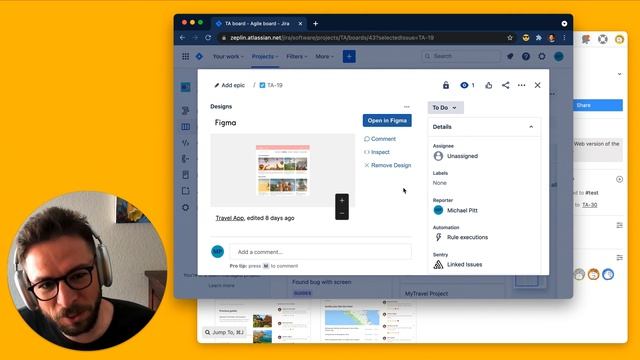Open the Projects menu
This screenshot has height=360, width=640.
click(265, 56)
